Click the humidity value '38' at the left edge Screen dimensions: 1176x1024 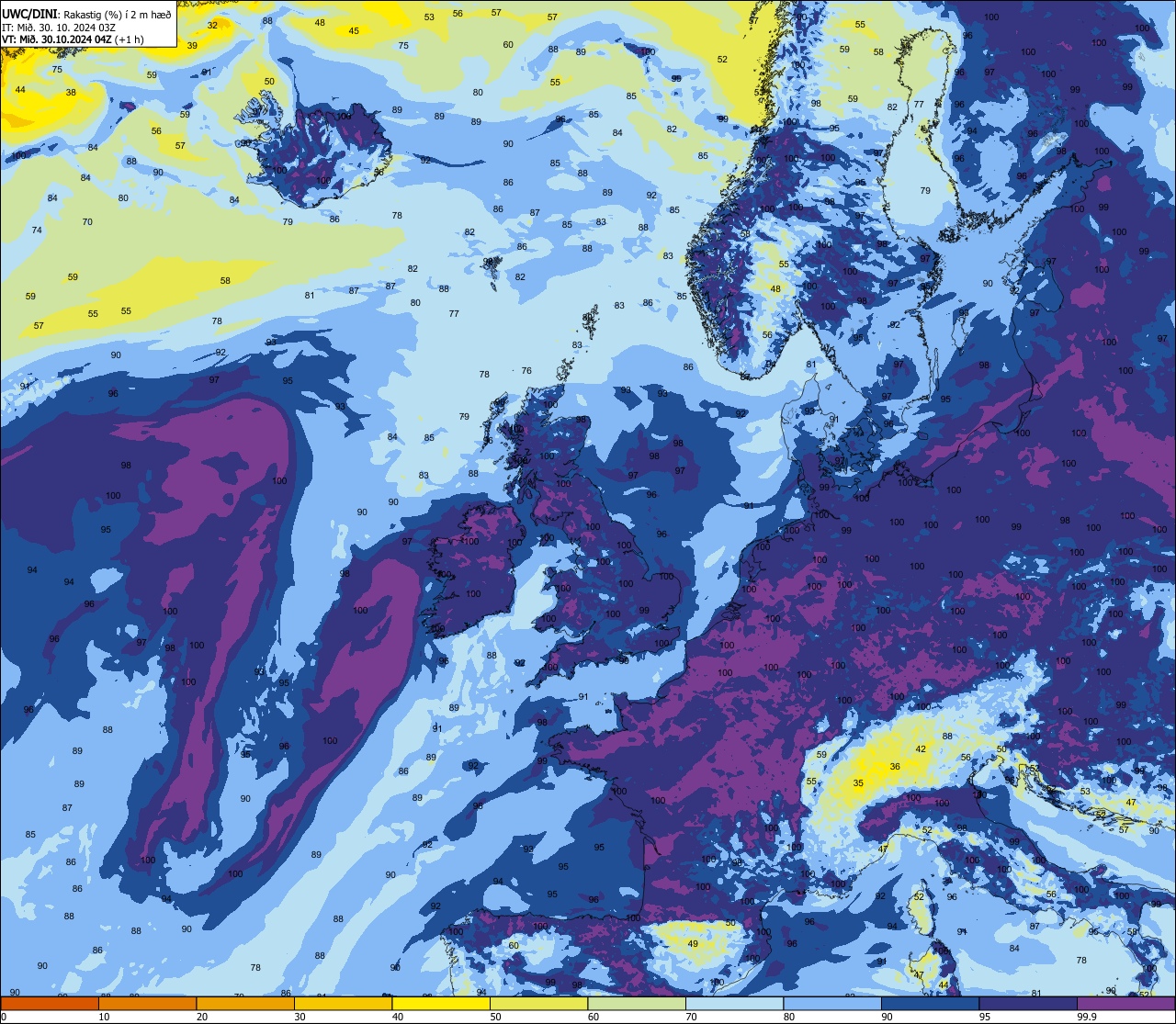tap(71, 93)
